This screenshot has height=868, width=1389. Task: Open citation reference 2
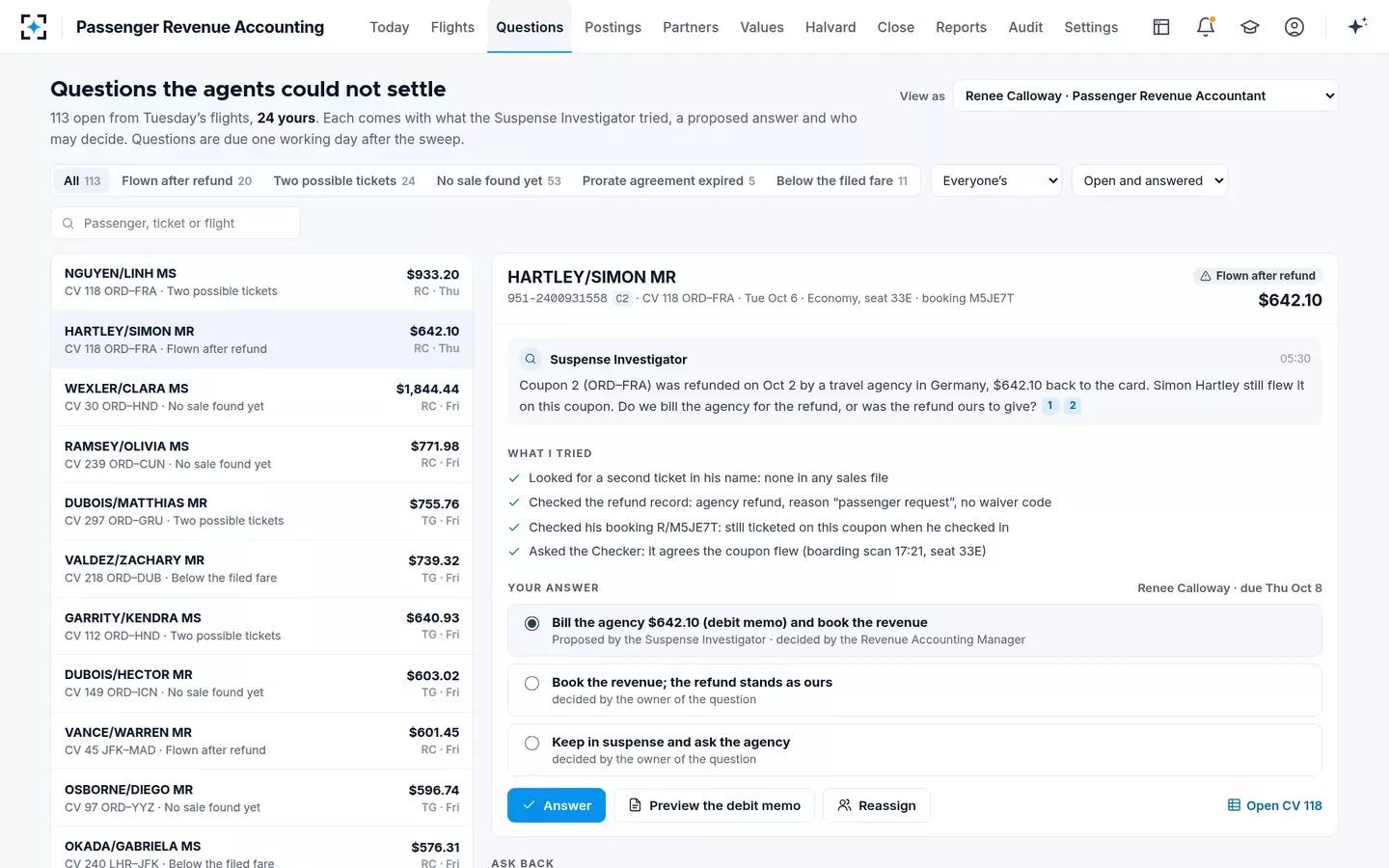click(x=1073, y=406)
